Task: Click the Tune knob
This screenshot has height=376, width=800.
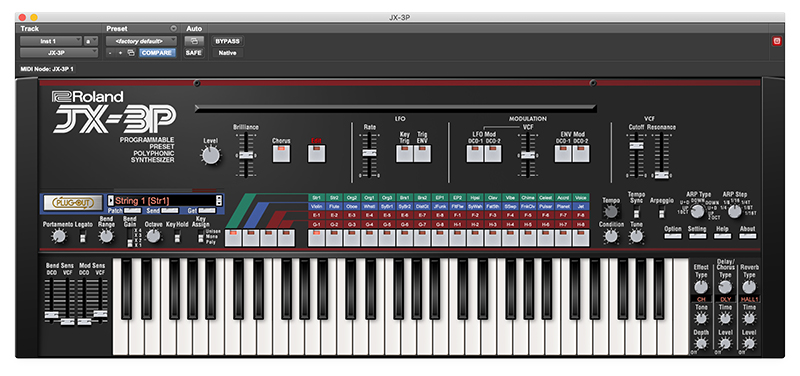Action: (x=636, y=236)
